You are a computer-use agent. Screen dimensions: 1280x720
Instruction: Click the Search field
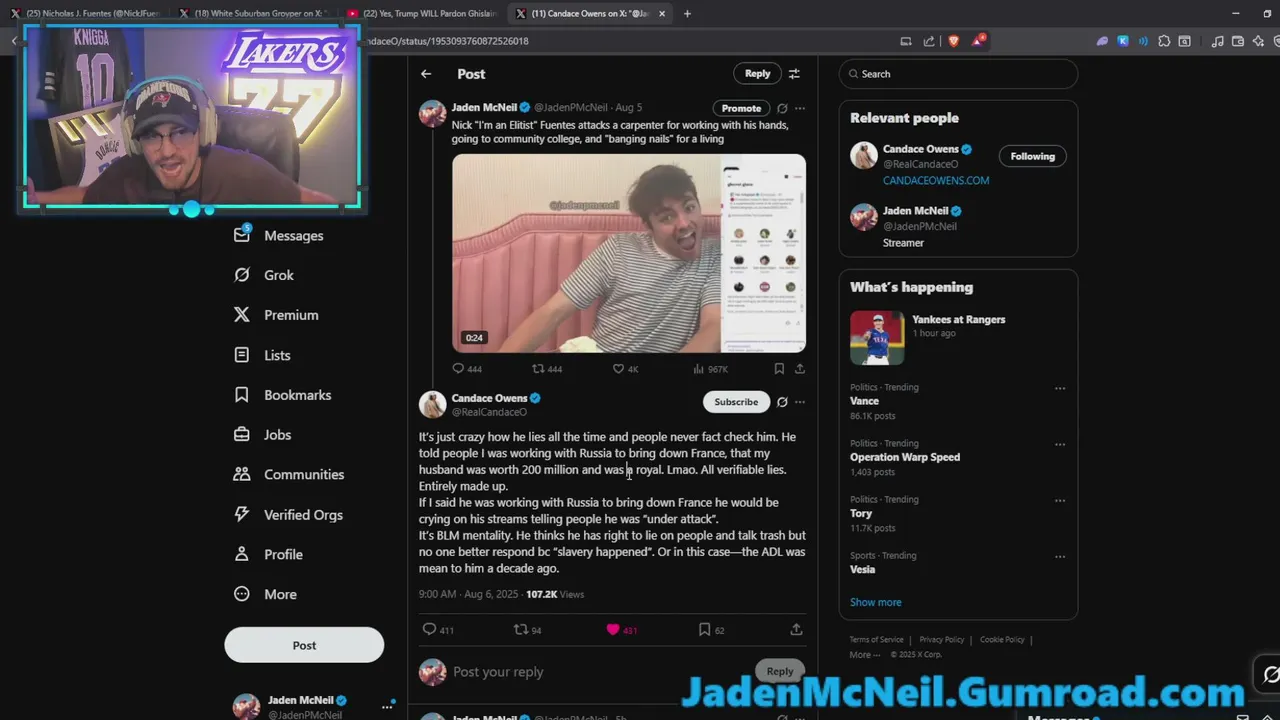[x=958, y=74]
